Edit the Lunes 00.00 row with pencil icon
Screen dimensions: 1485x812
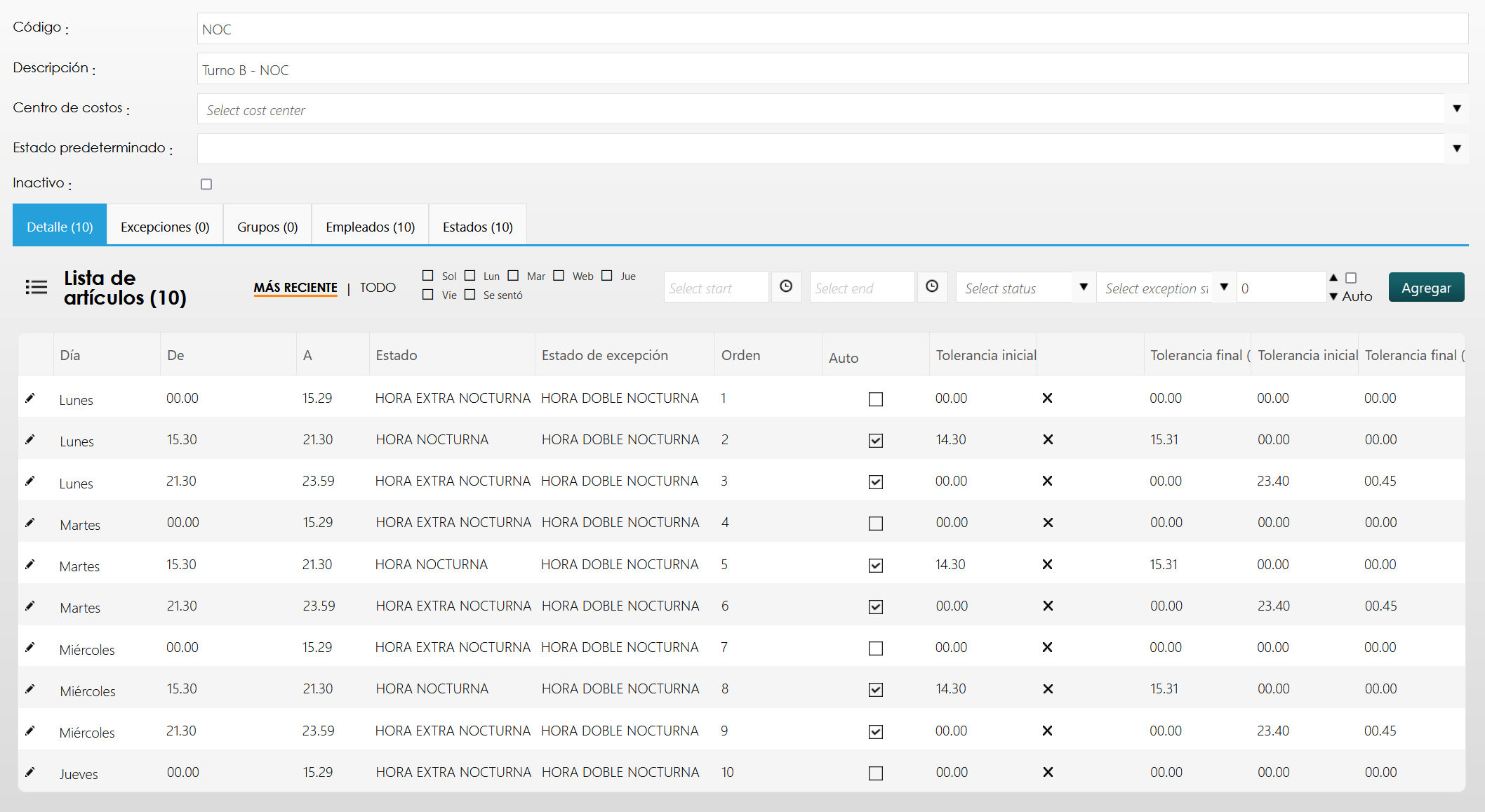[29, 398]
